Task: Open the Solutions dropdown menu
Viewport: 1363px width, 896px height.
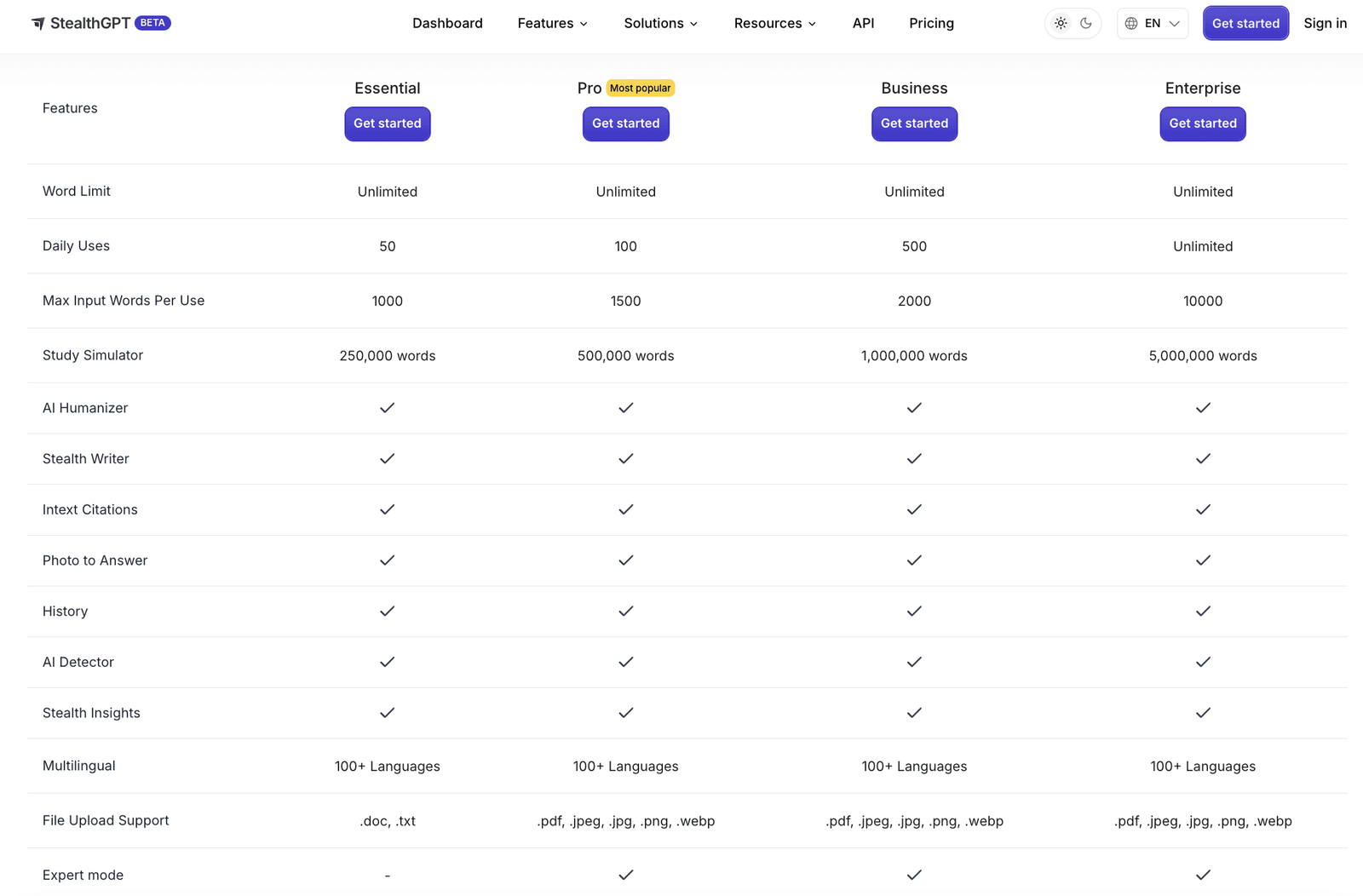Action: (660, 23)
